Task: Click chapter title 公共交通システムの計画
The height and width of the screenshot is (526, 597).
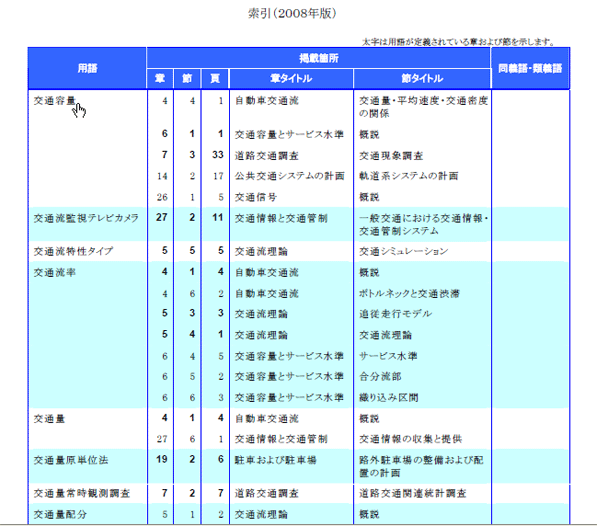Action: tap(290, 176)
